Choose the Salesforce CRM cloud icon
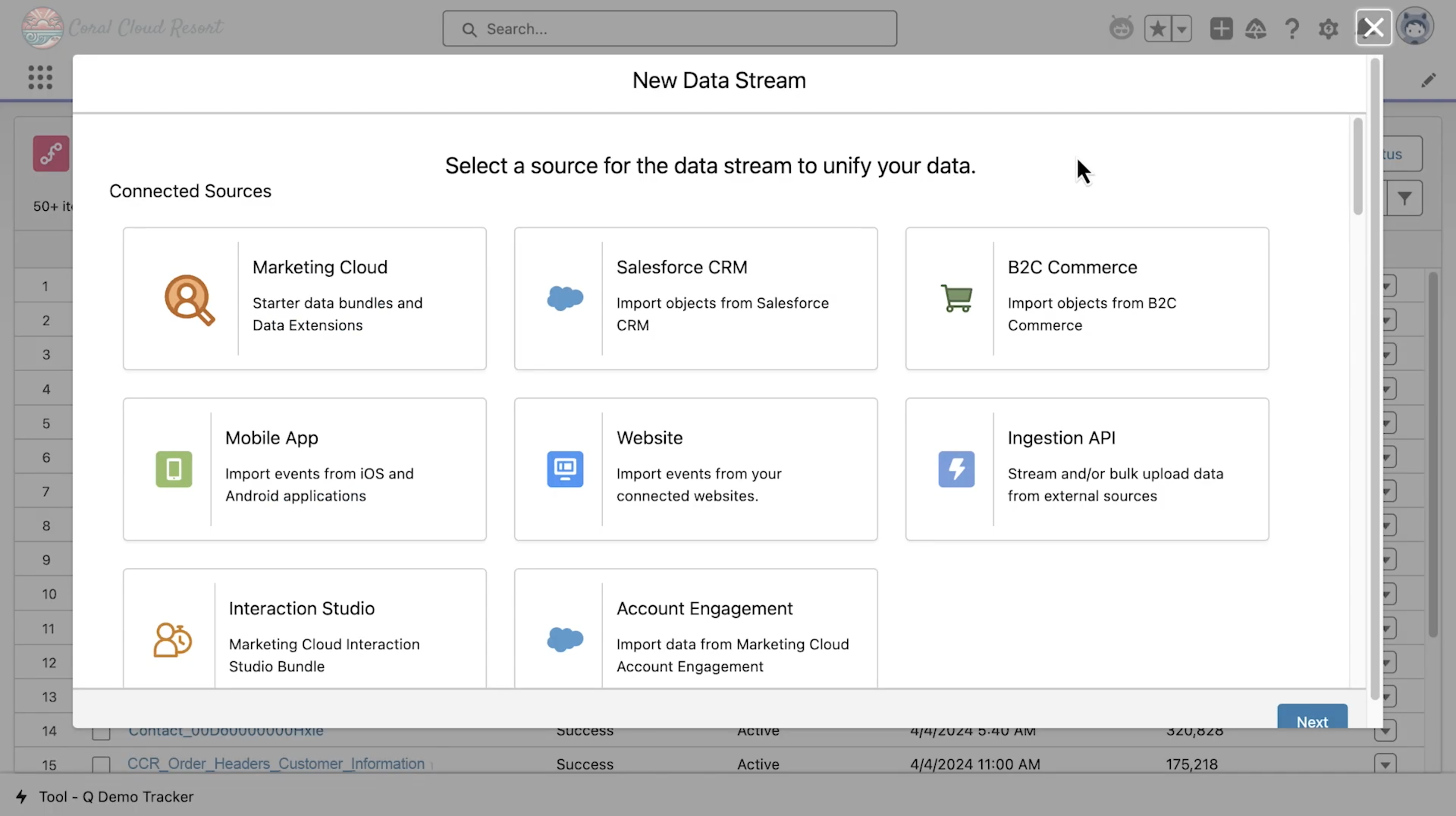Viewport: 1456px width, 816px height. [x=565, y=298]
